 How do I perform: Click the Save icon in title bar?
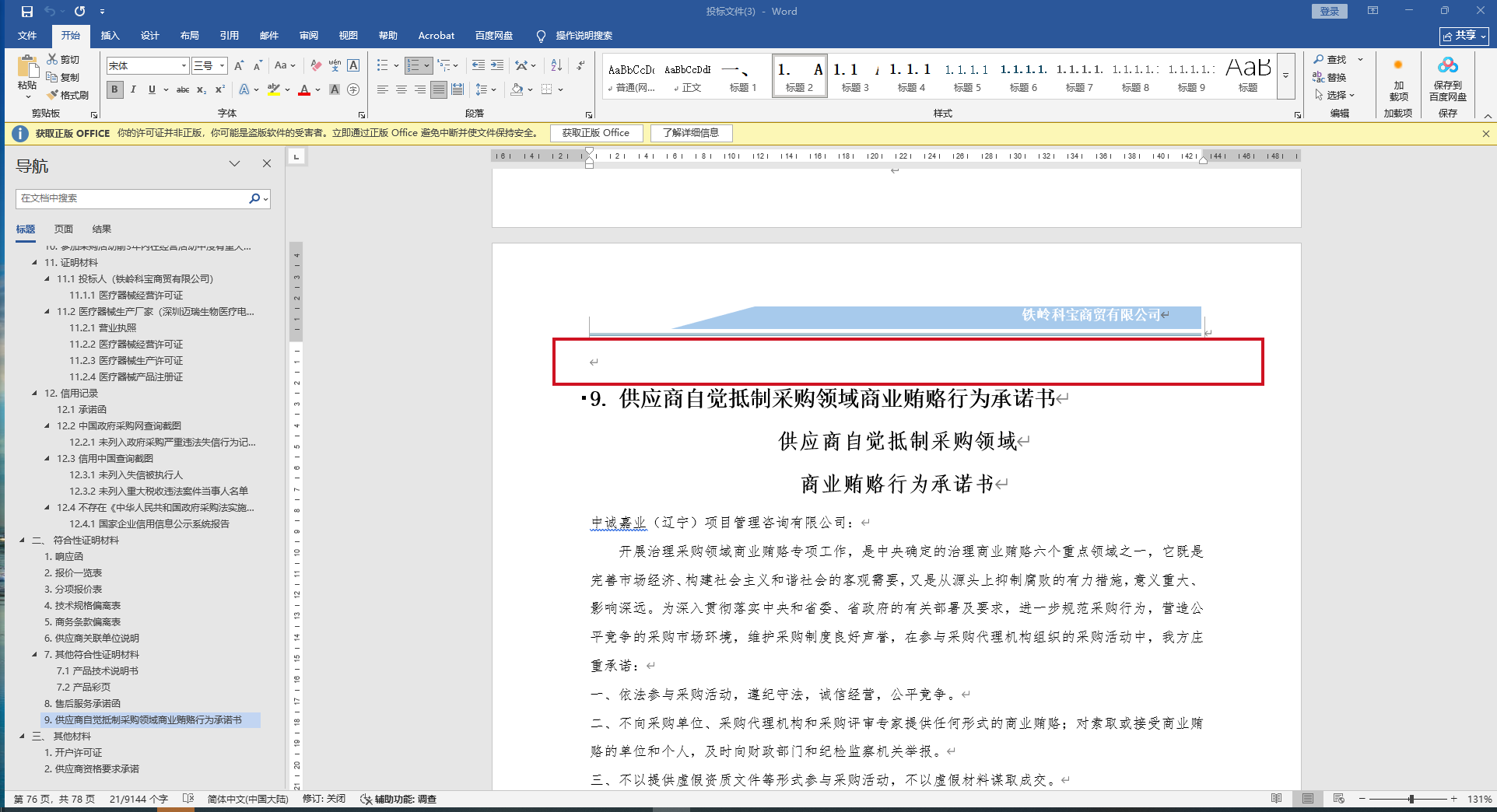point(27,12)
